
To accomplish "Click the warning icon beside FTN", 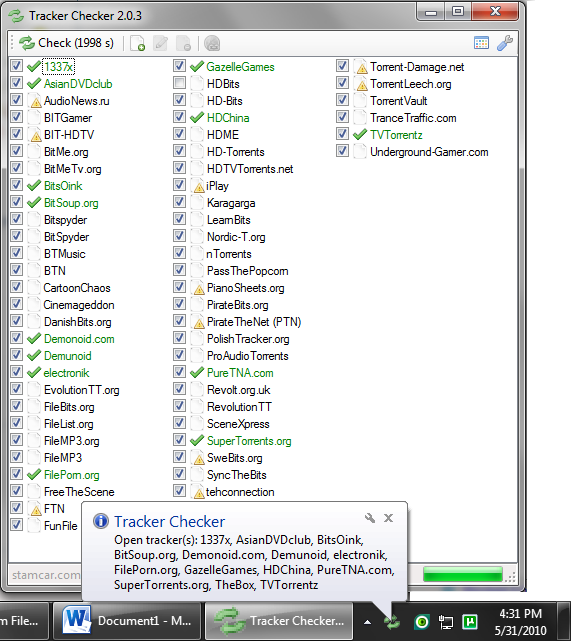I will [36, 509].
